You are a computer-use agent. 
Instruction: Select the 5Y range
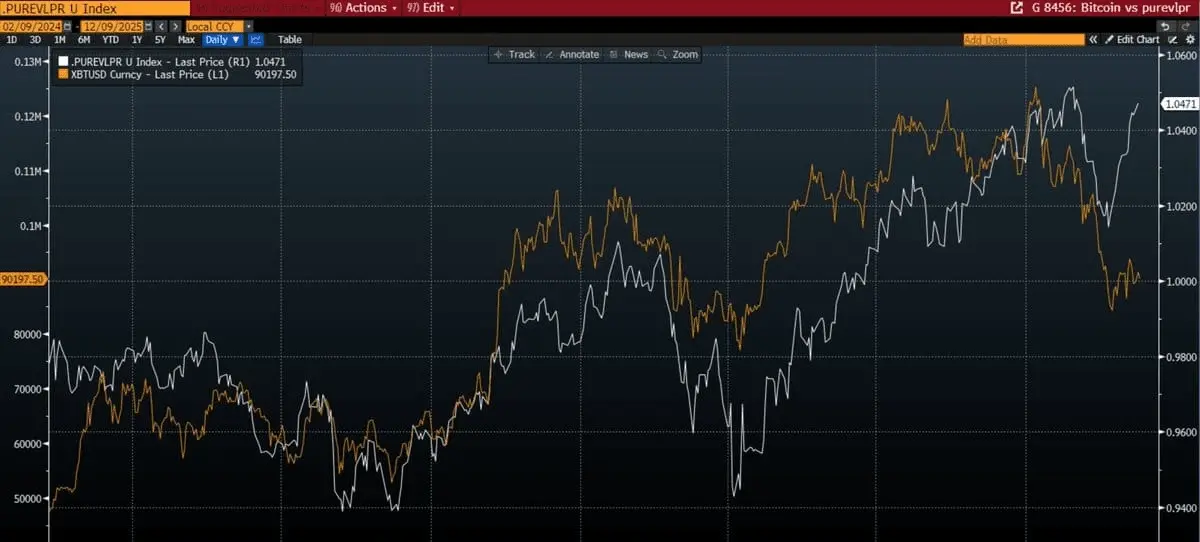coord(160,40)
